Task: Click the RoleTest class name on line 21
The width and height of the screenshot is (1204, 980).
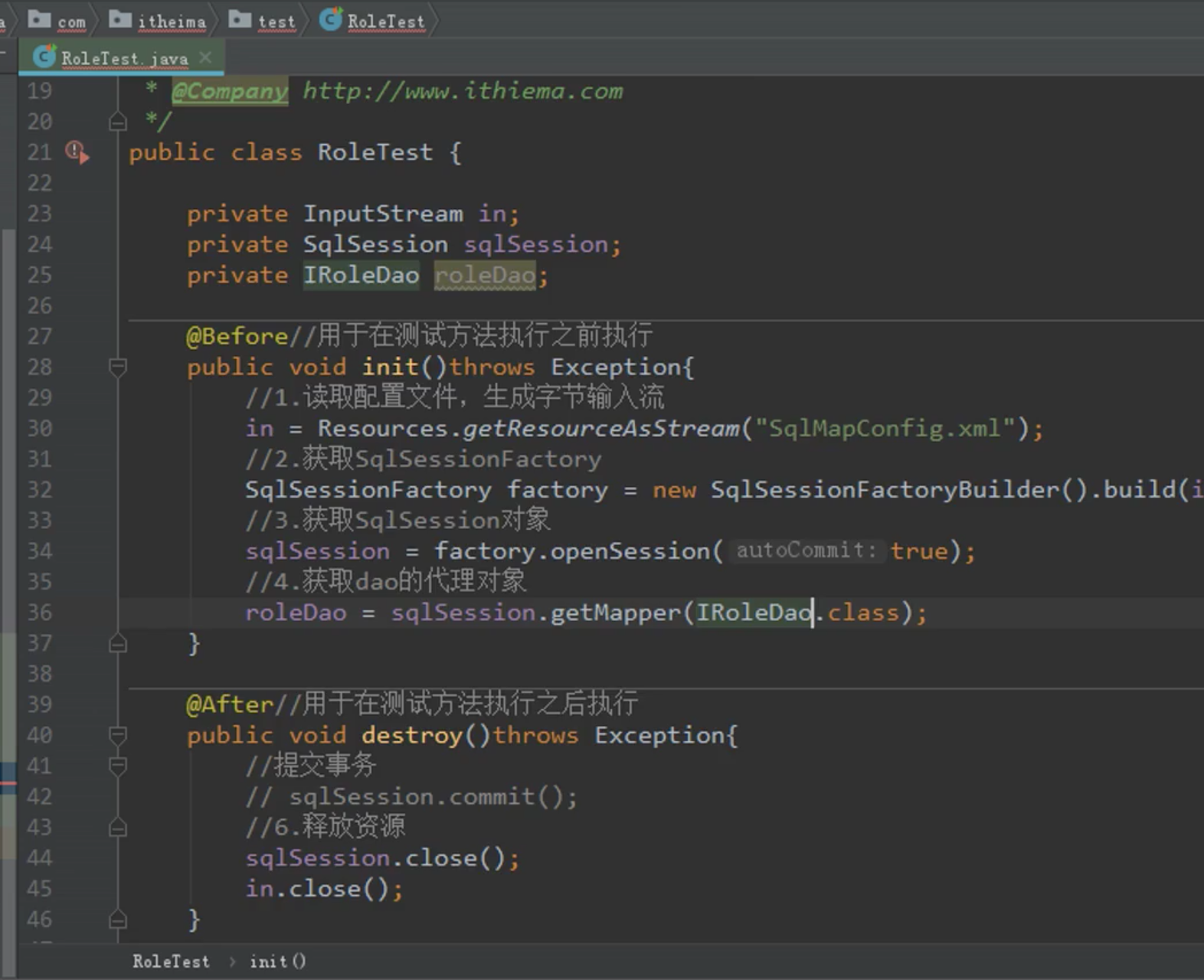Action: (x=375, y=152)
